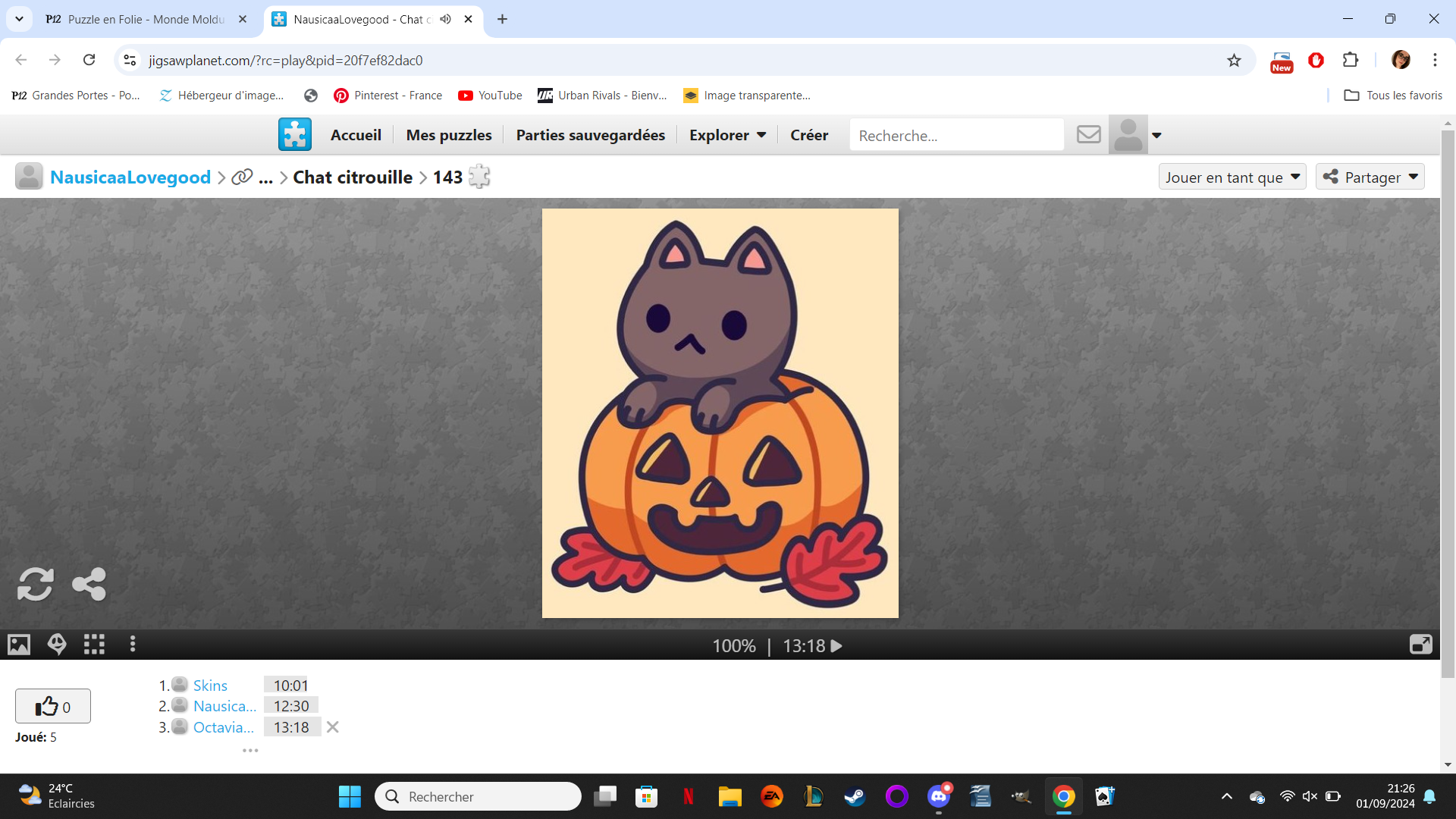Click the Recherche search field
This screenshot has width=1456, height=819.
tap(955, 136)
